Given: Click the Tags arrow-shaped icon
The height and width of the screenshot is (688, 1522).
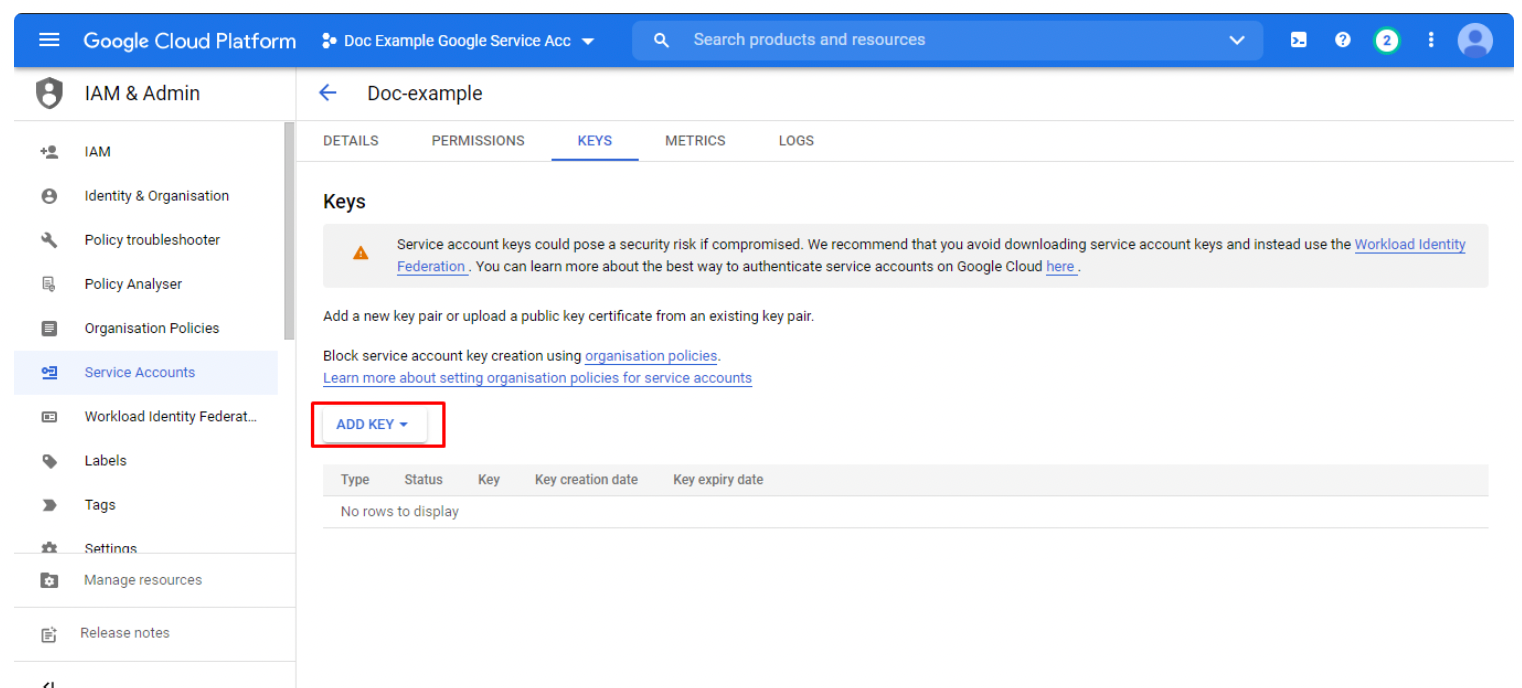Looking at the screenshot, I should [x=49, y=505].
